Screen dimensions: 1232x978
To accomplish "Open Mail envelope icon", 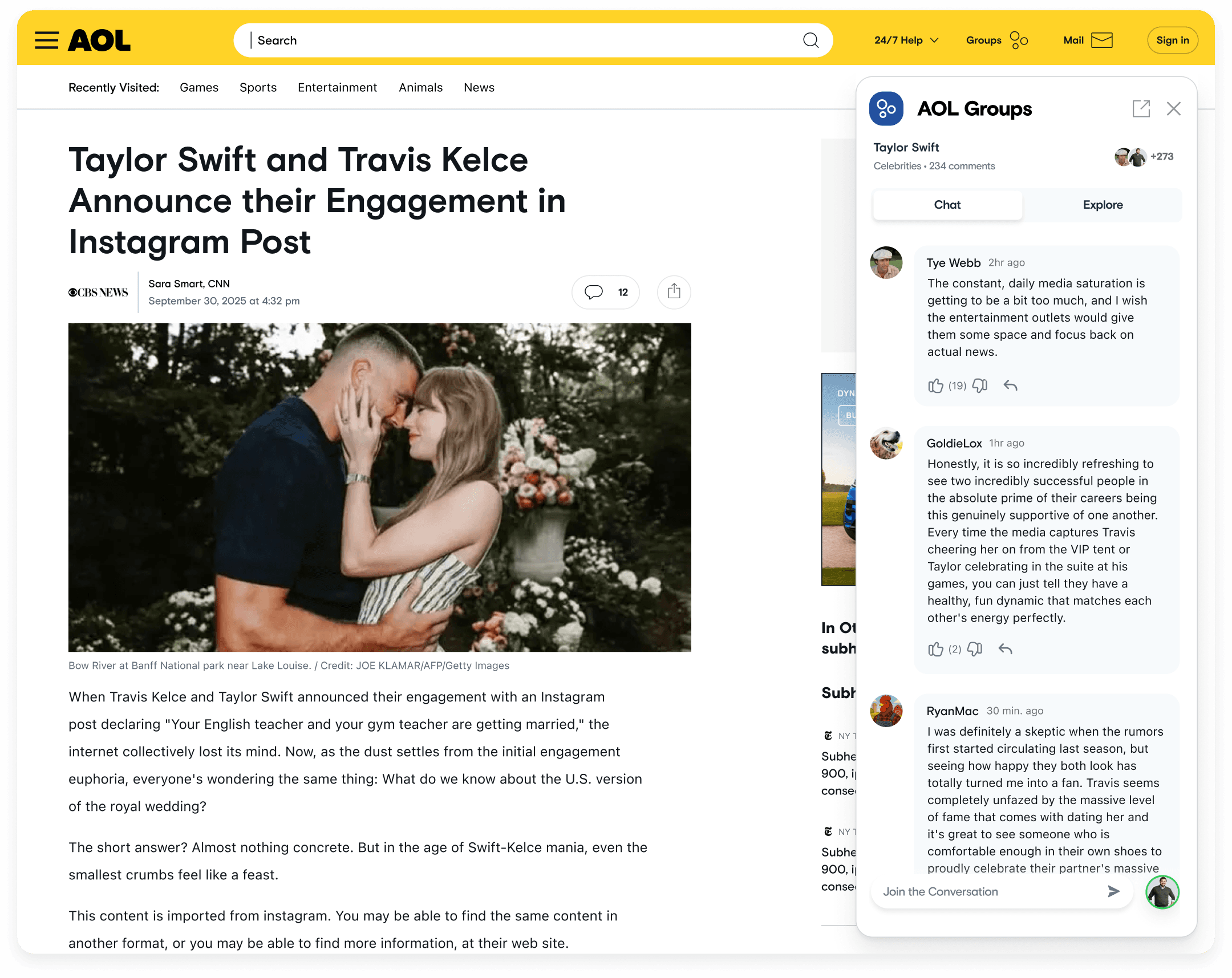I will tap(1102, 40).
